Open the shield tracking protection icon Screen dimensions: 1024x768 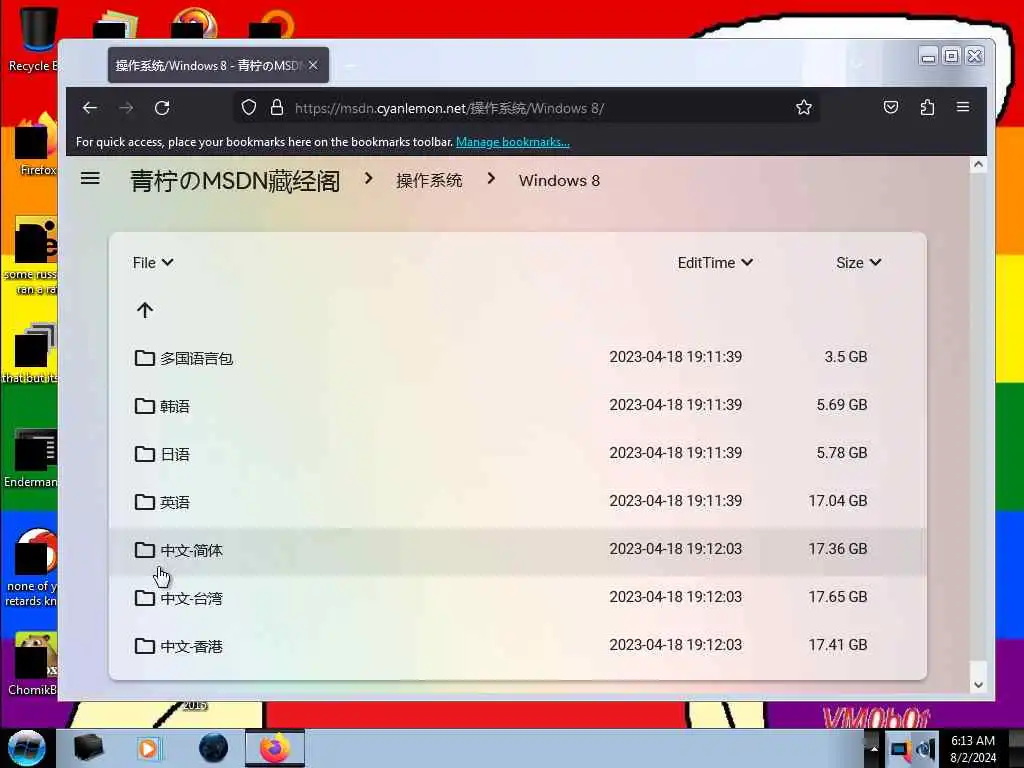(249, 107)
